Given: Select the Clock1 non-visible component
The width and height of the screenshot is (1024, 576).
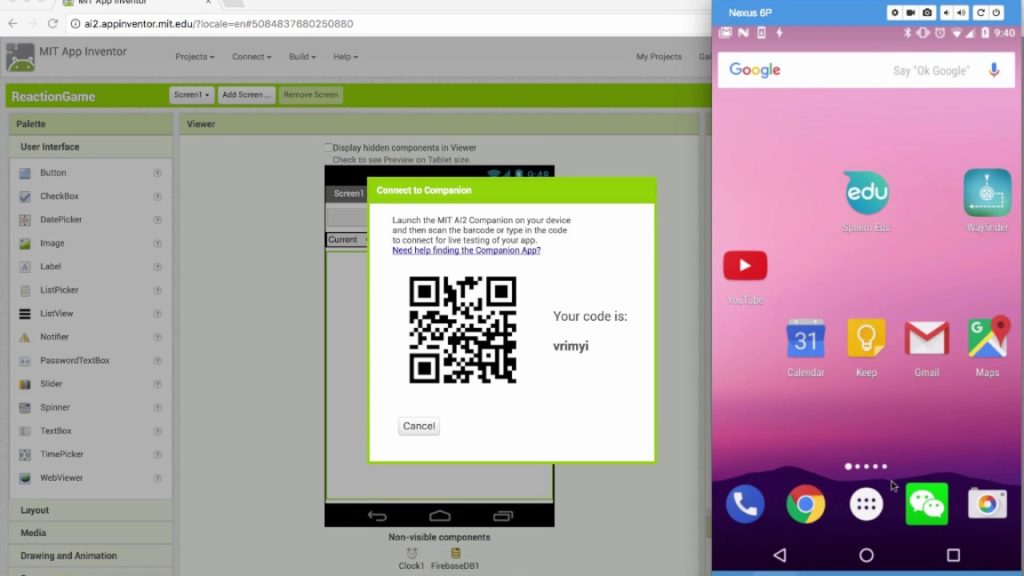Looking at the screenshot, I should click(x=411, y=559).
